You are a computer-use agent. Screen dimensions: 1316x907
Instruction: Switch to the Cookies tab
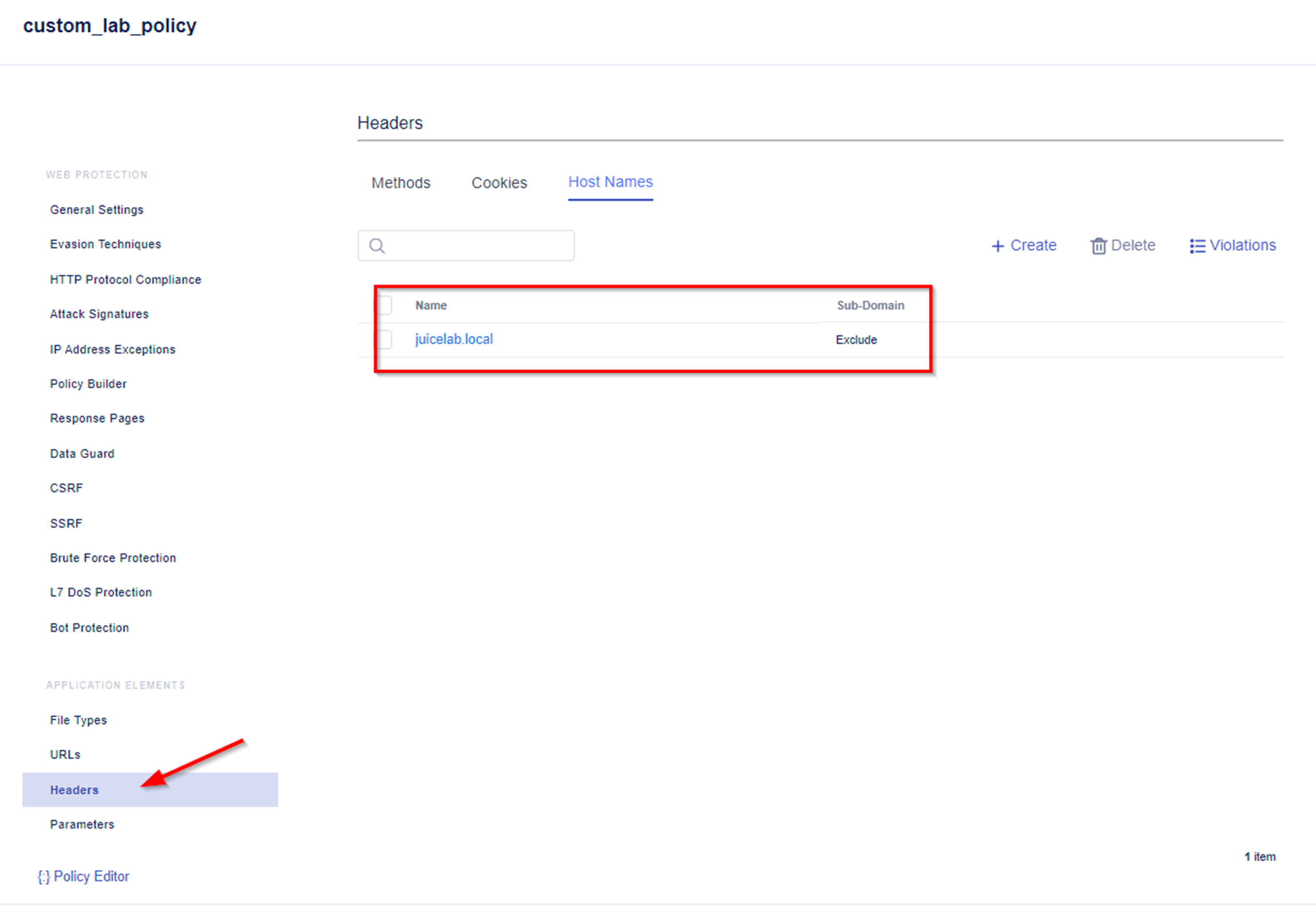(x=498, y=182)
